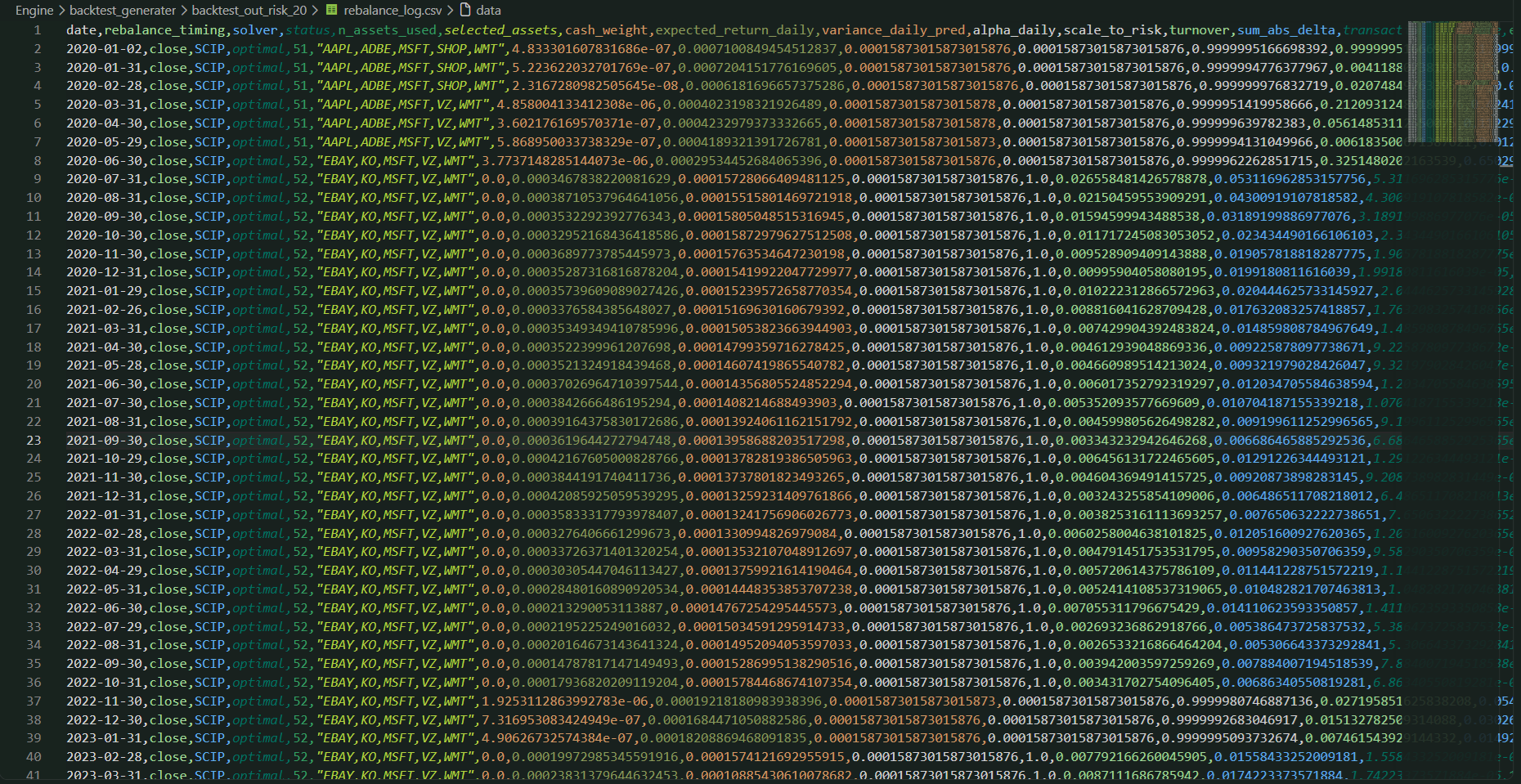1521x784 pixels.
Task: Click SCIP in the 2020-01-31 row
Action: [x=209, y=67]
